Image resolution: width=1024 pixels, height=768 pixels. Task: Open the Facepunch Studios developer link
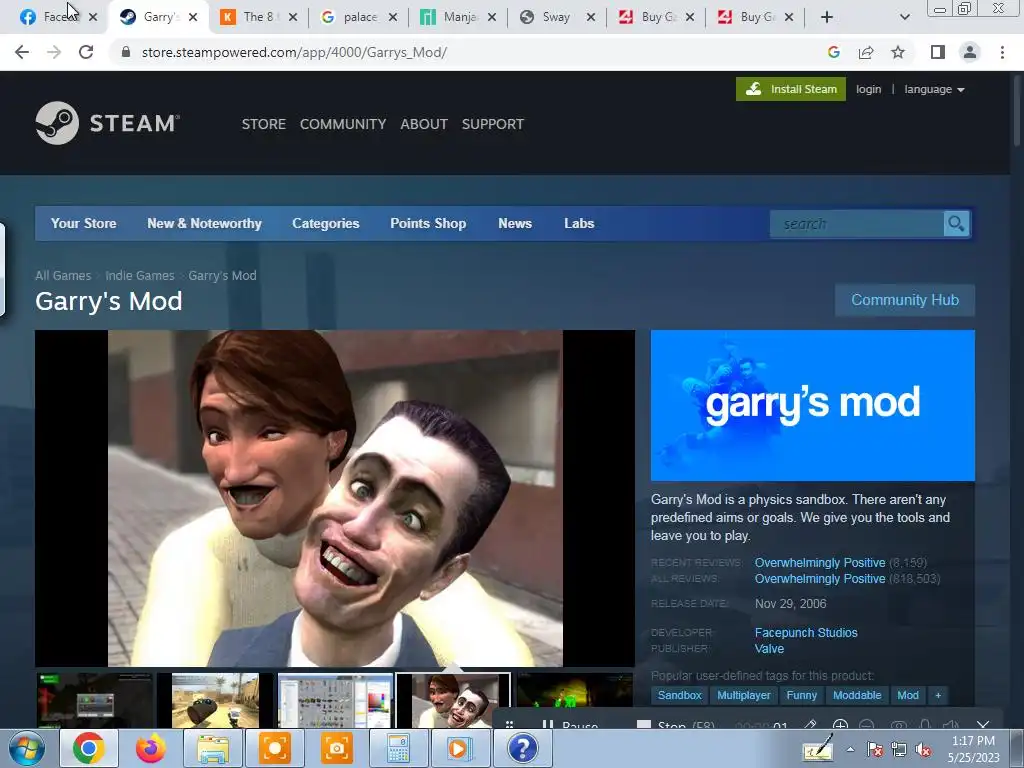pyautogui.click(x=806, y=633)
